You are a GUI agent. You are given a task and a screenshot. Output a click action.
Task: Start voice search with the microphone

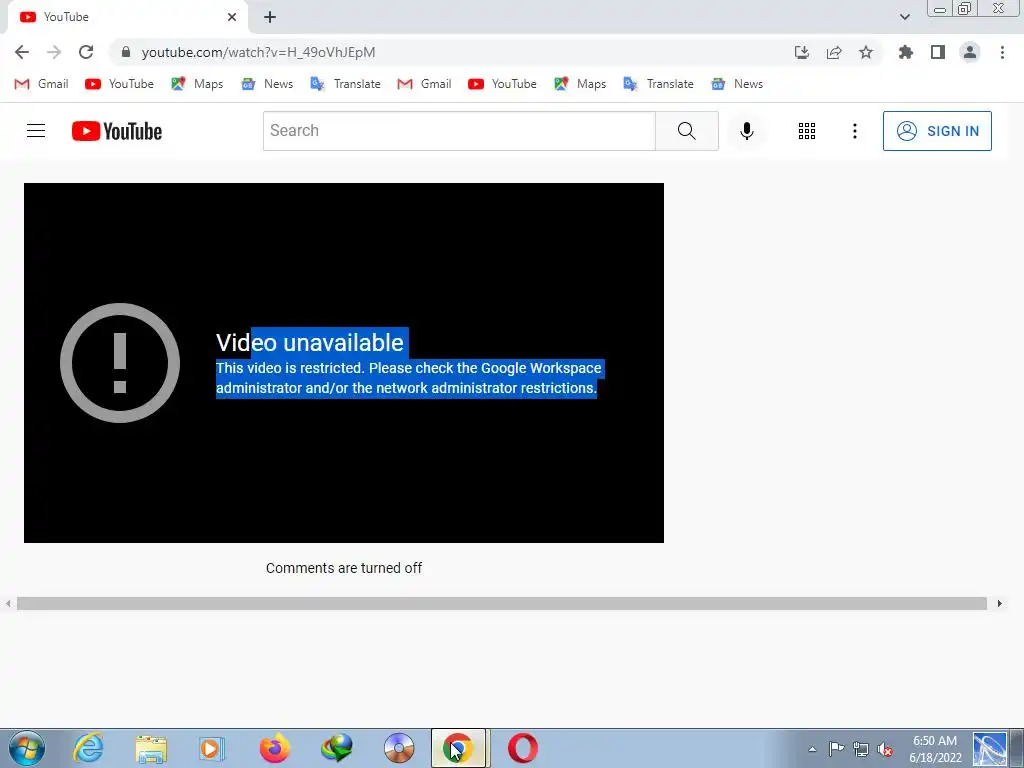[746, 131]
